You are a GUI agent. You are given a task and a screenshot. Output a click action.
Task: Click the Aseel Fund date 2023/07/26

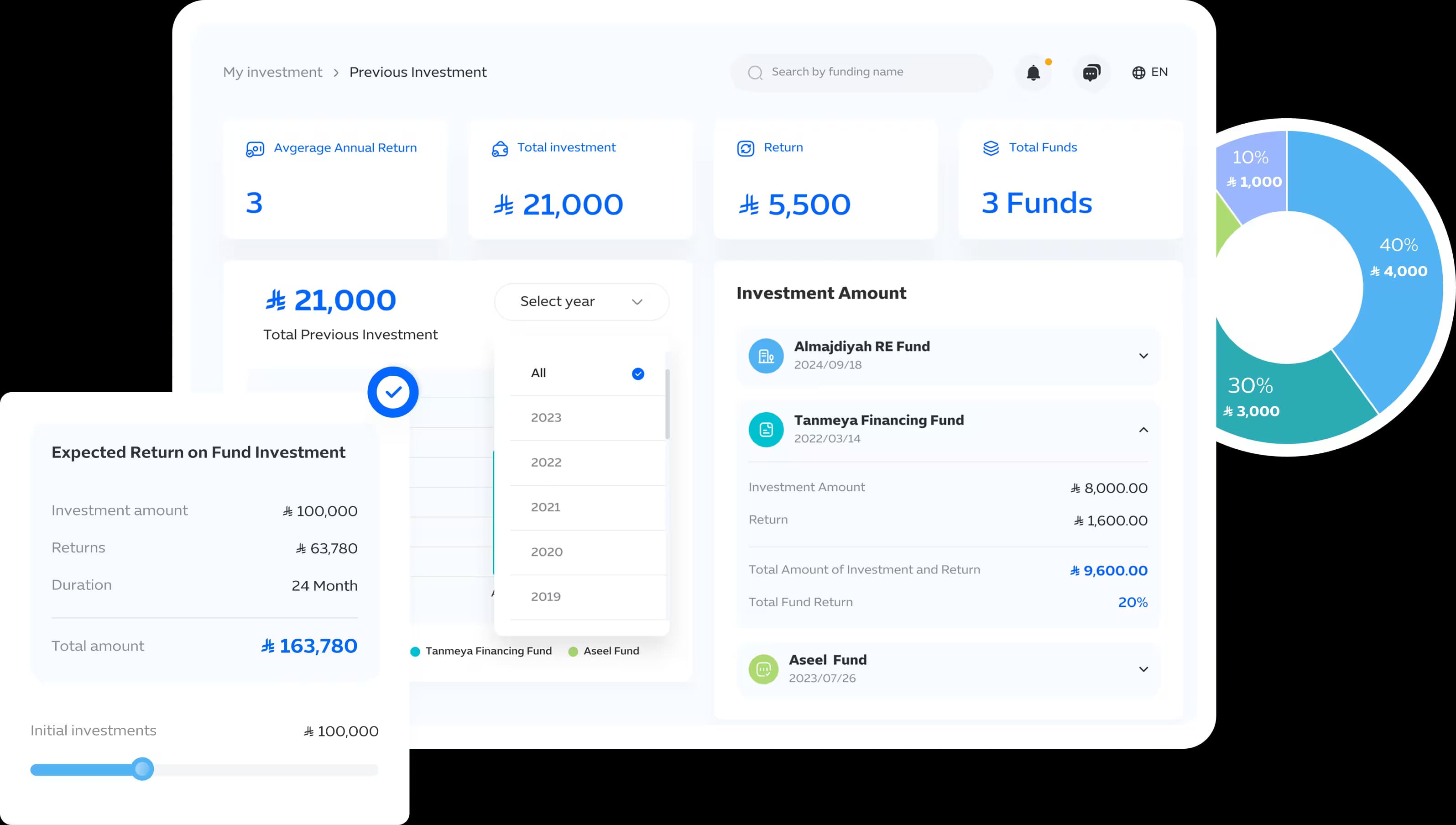[822, 678]
